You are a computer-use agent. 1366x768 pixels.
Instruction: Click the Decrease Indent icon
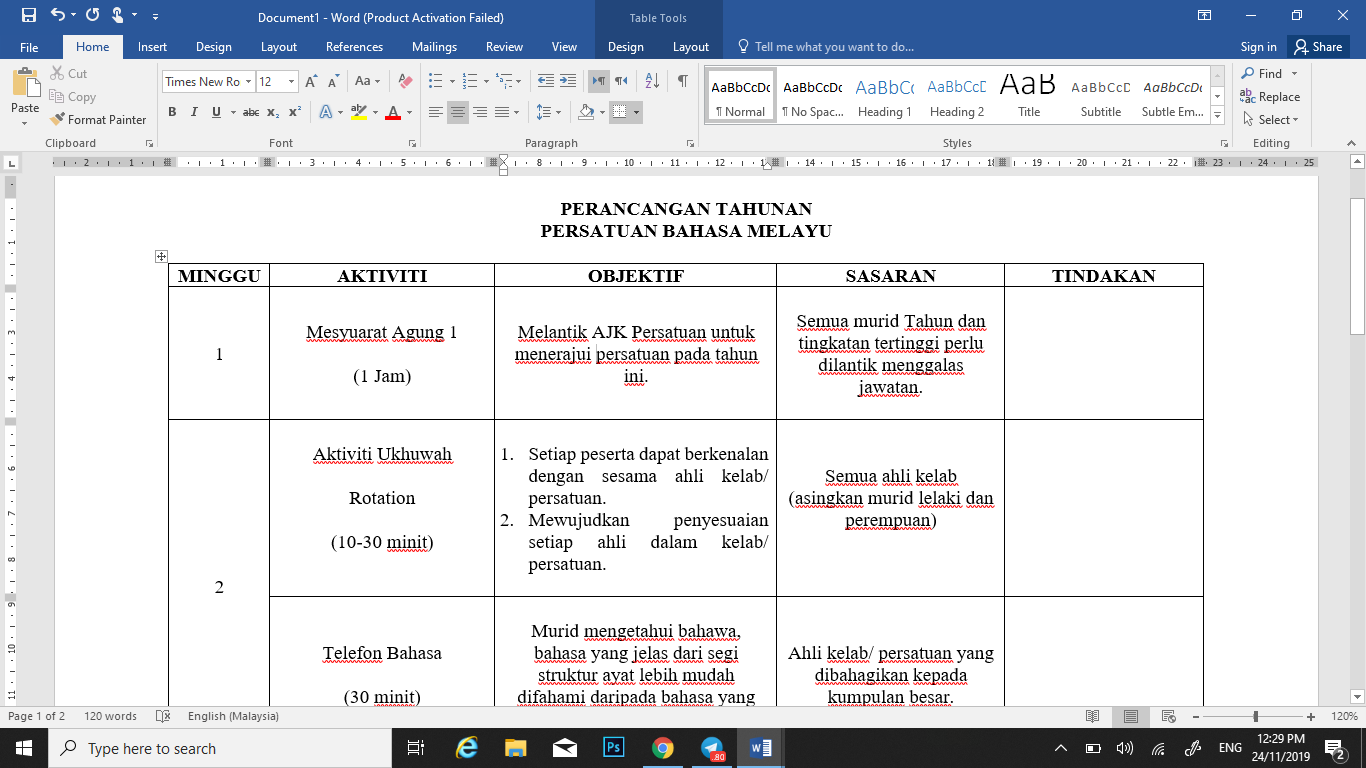[546, 82]
